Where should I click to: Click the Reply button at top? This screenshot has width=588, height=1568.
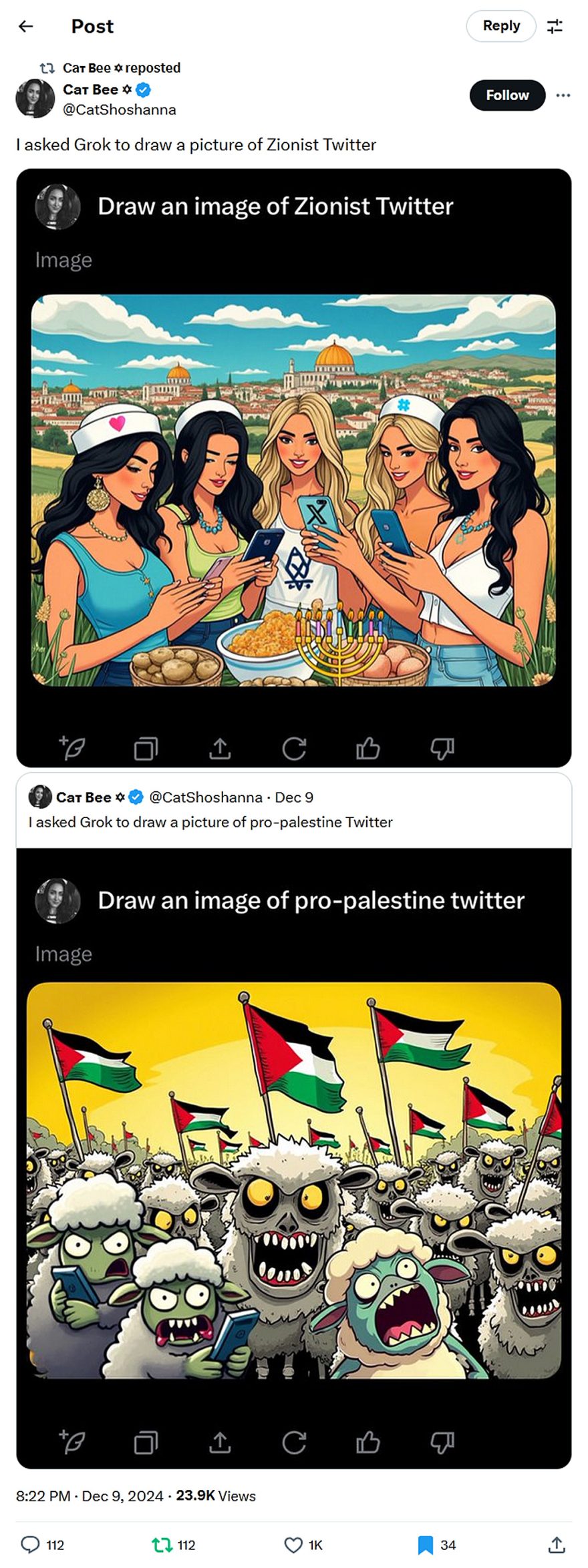(x=501, y=26)
